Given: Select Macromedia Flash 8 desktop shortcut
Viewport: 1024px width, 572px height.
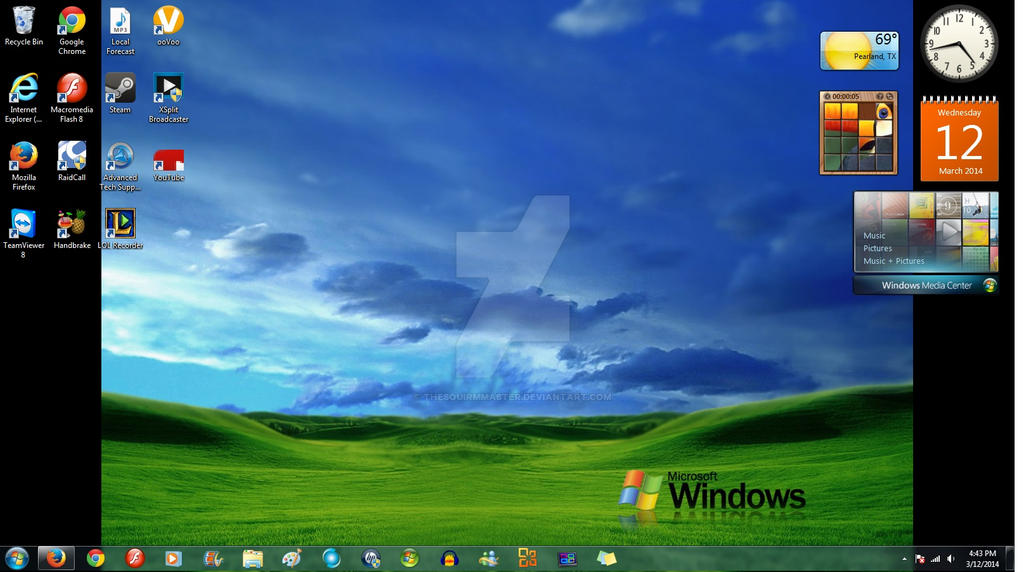Looking at the screenshot, I should (72, 98).
